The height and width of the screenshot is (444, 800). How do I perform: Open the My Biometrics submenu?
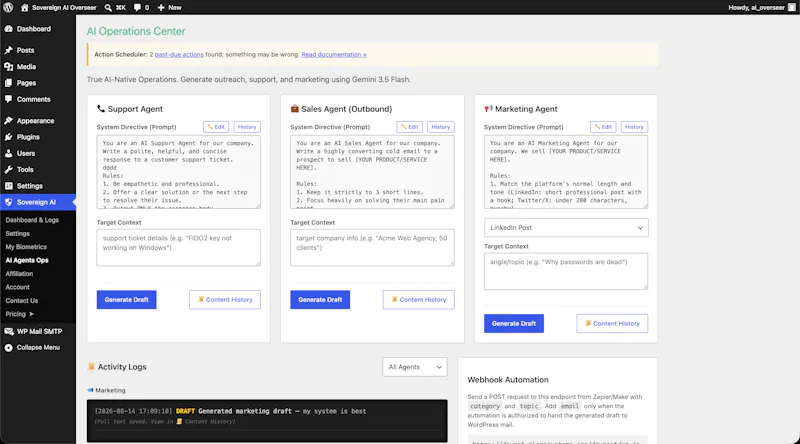[x=26, y=246]
